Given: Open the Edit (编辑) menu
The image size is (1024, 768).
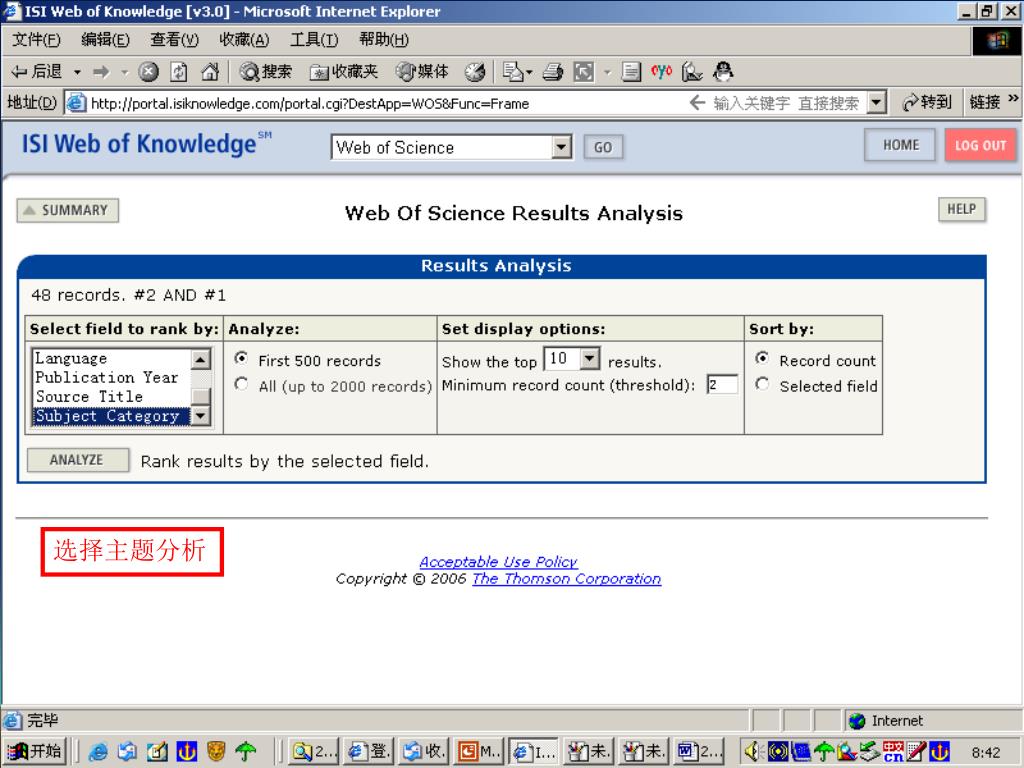Looking at the screenshot, I should click(105, 40).
